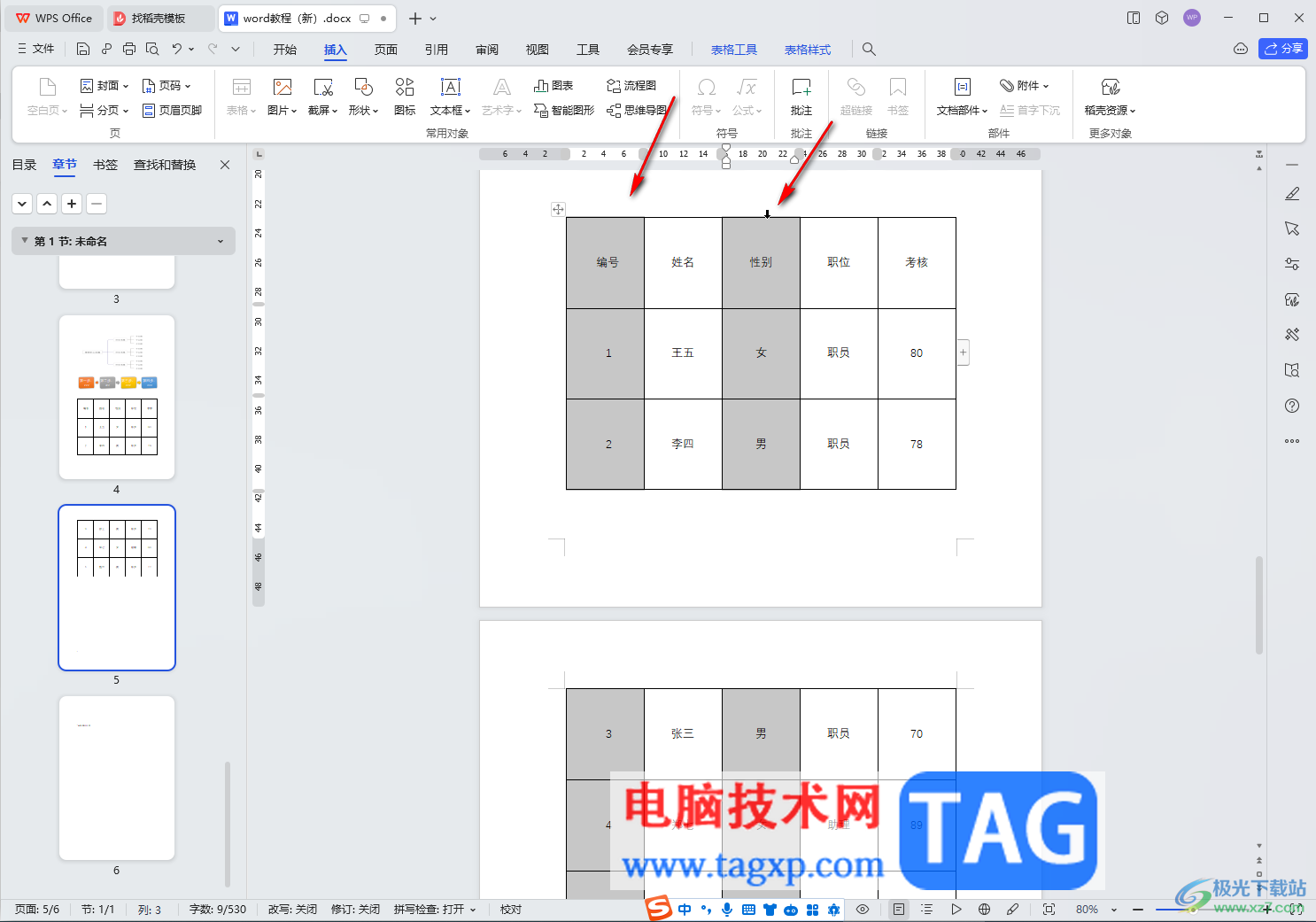Open the 截屏 screenshot tool

click(322, 97)
